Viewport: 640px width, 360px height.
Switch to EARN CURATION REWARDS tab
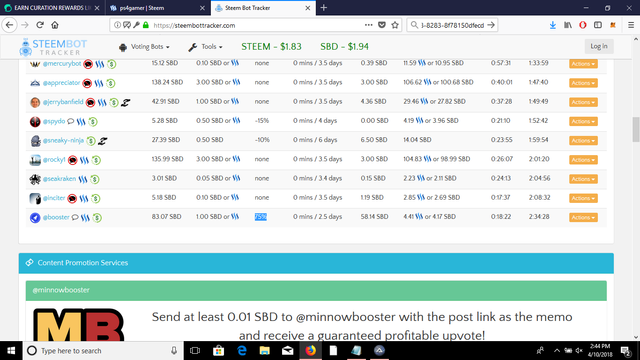tap(51, 8)
